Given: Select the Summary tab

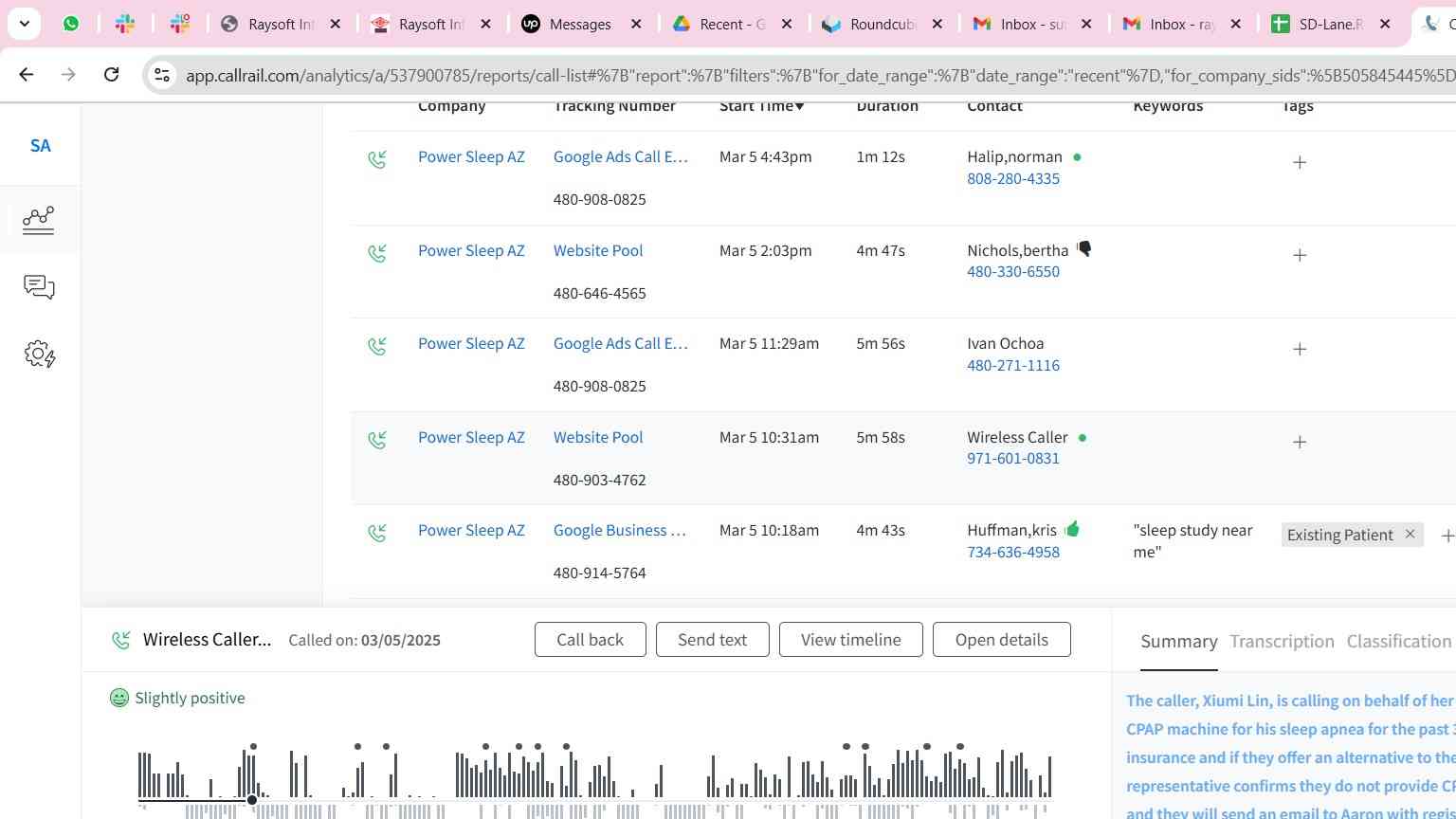Looking at the screenshot, I should [x=1179, y=642].
